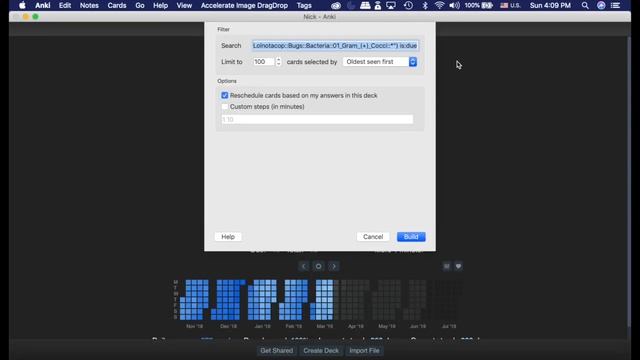Open the View menu

tap(184, 5)
